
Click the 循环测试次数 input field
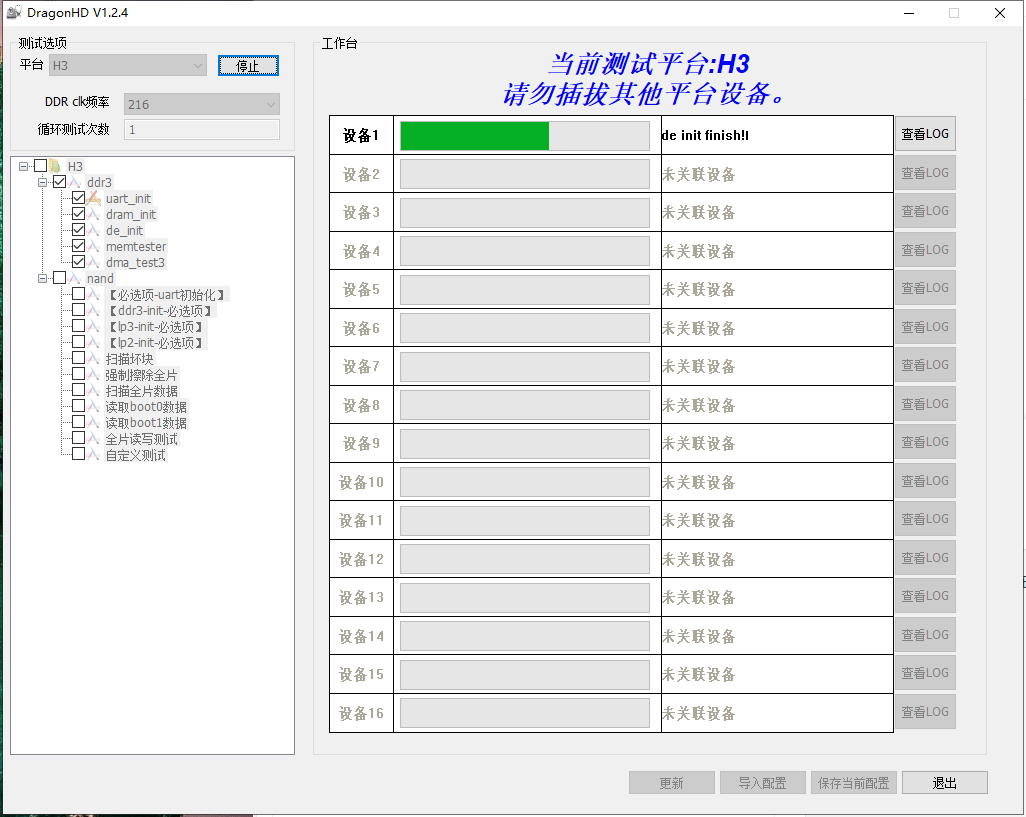pos(200,128)
